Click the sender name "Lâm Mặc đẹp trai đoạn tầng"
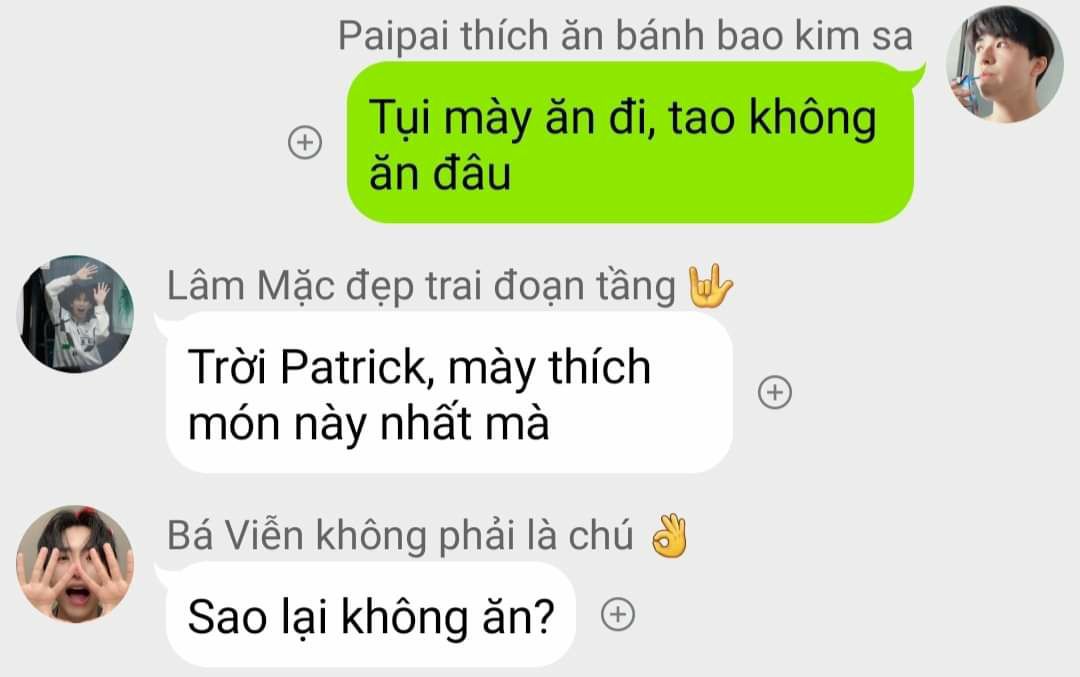 tap(422, 286)
